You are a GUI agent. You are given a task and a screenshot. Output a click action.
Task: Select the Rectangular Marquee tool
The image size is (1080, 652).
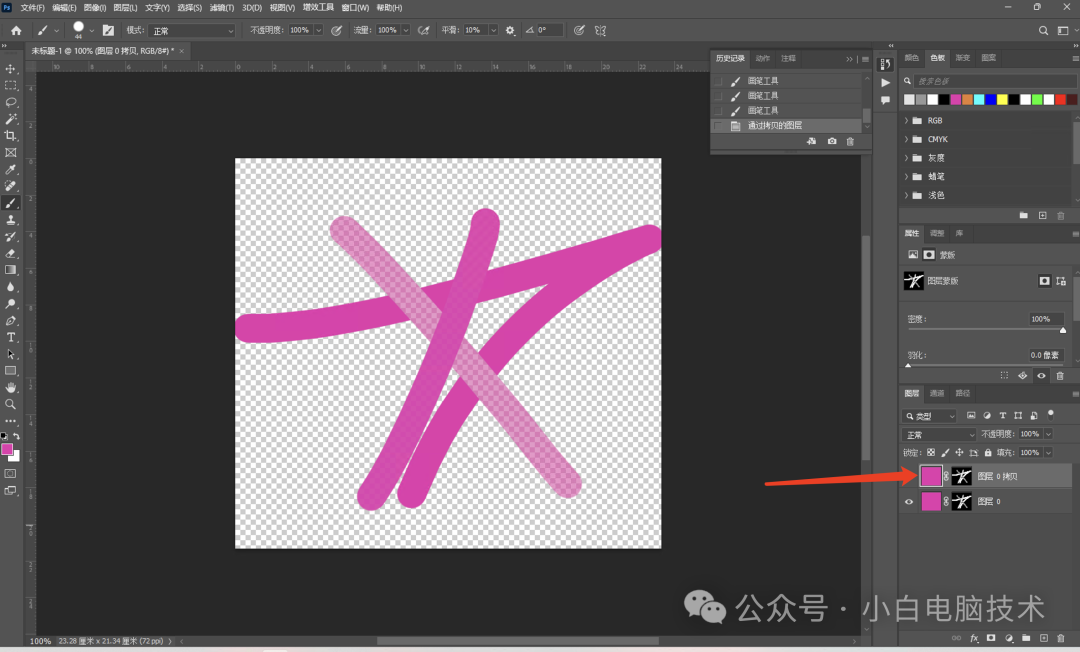[10, 85]
